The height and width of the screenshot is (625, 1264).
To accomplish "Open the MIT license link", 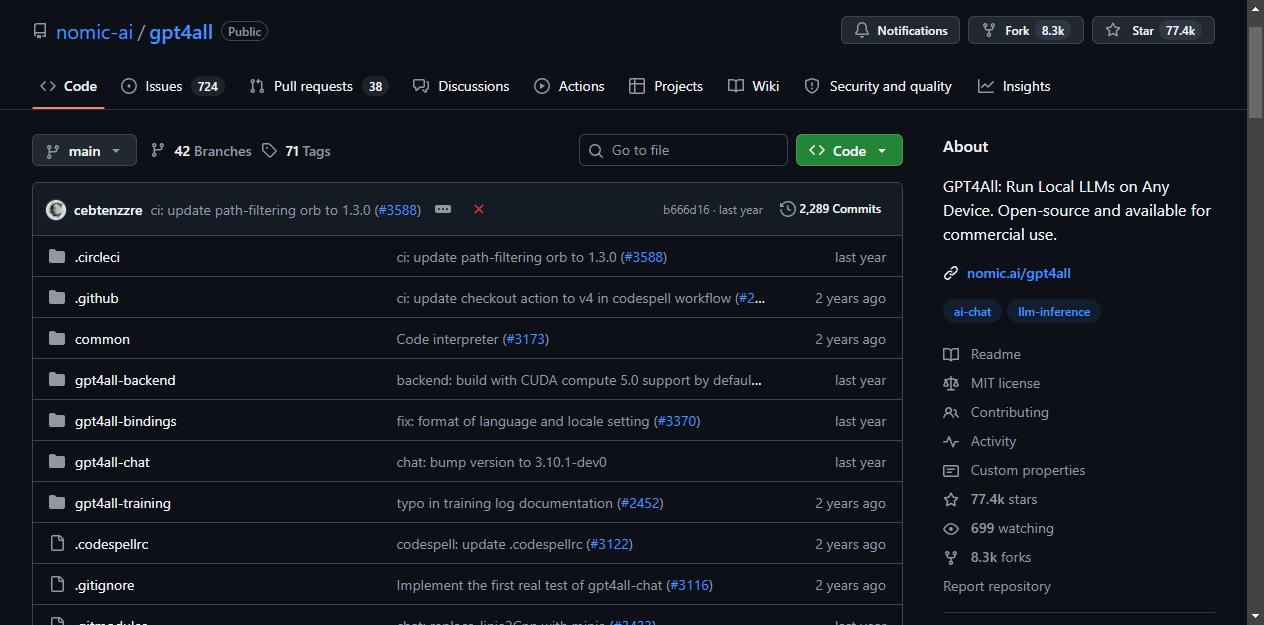I will [x=992, y=383].
